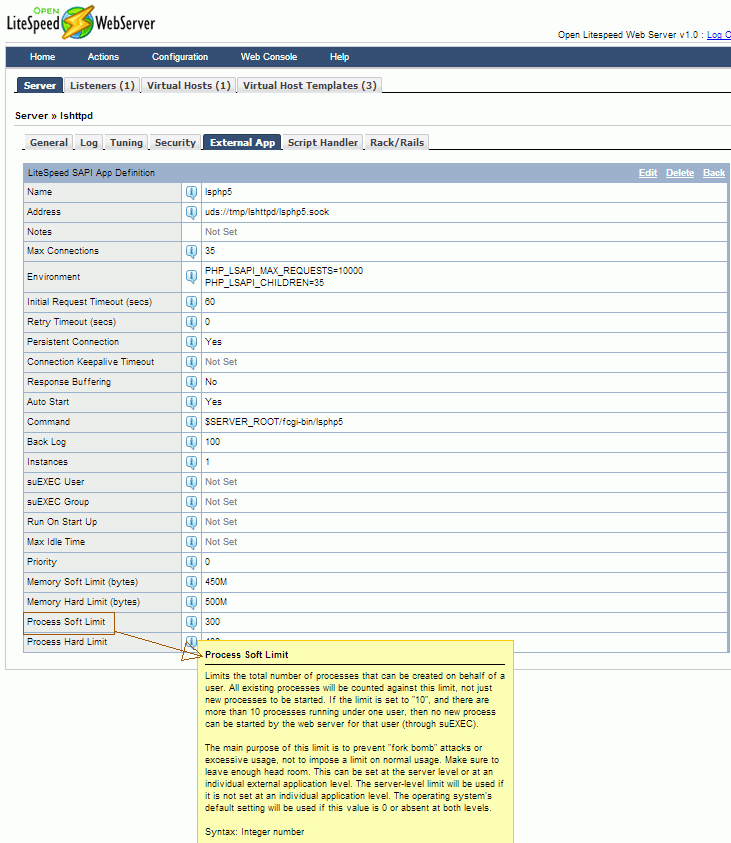Click info icon beside Address field
The image size is (731, 843).
(x=191, y=212)
